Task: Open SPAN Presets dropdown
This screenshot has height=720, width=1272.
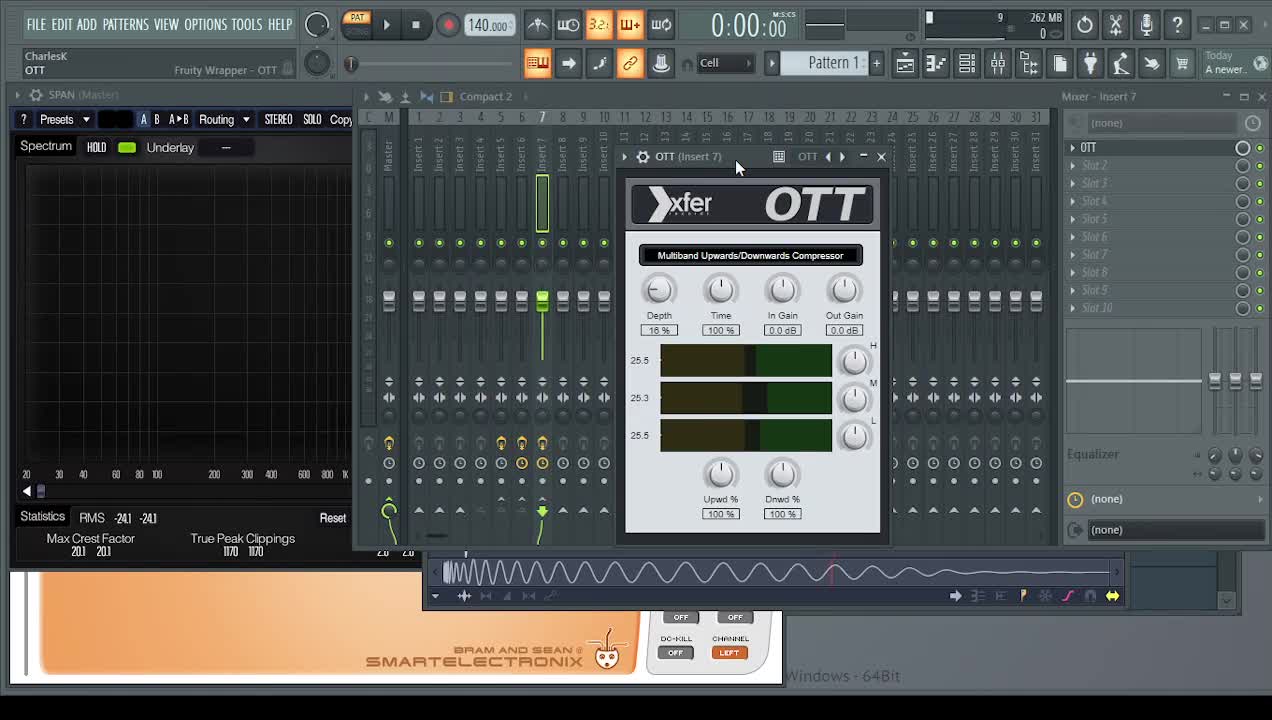Action: [x=65, y=119]
